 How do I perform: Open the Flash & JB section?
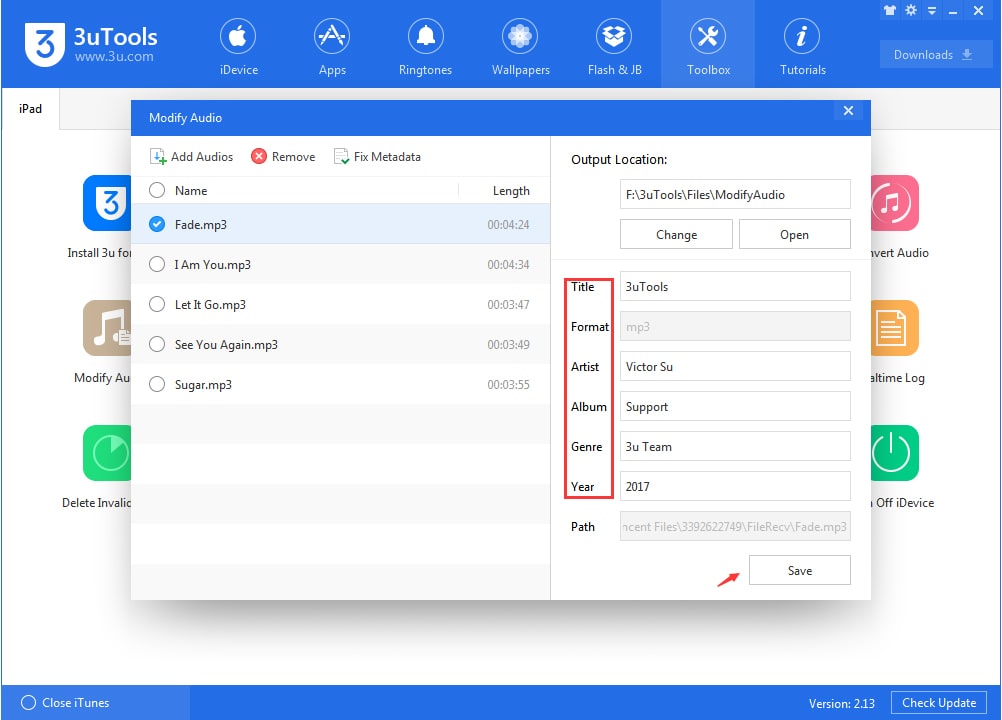(613, 45)
